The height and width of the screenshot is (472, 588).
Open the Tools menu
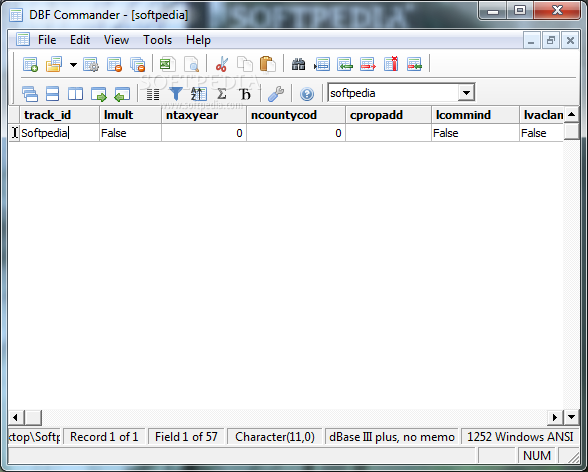tap(158, 40)
